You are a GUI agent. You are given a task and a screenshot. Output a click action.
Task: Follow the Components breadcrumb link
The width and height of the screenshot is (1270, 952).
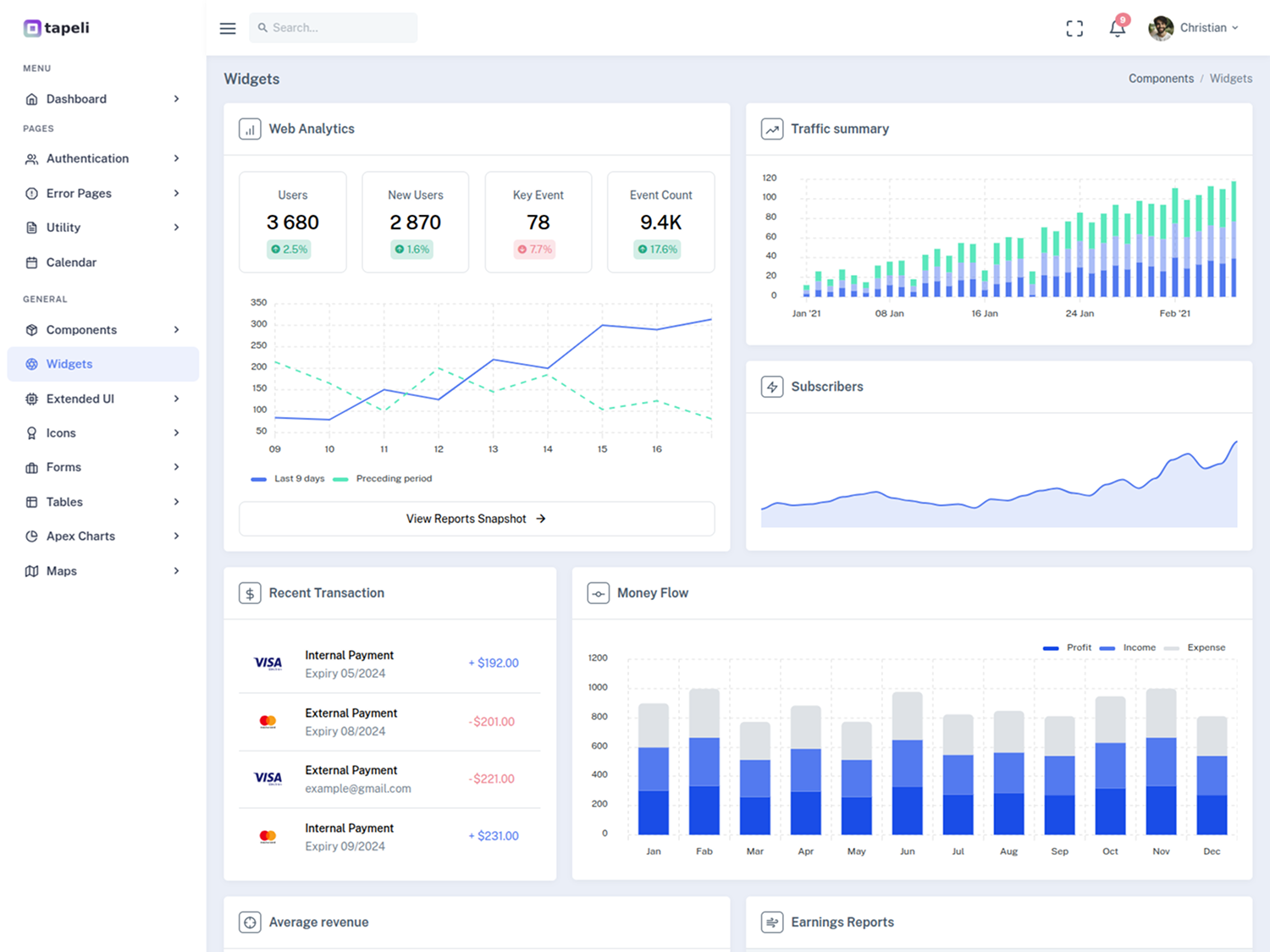click(1161, 79)
